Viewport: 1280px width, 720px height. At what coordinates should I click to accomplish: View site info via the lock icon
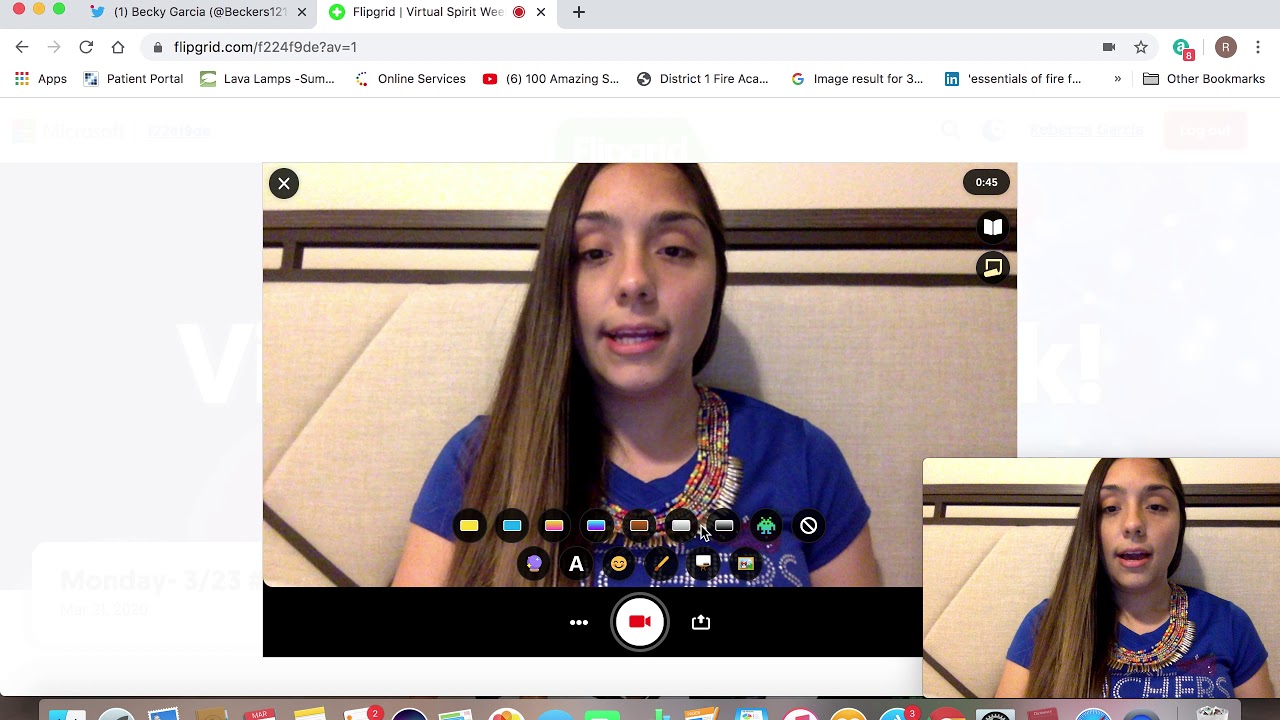point(158,47)
